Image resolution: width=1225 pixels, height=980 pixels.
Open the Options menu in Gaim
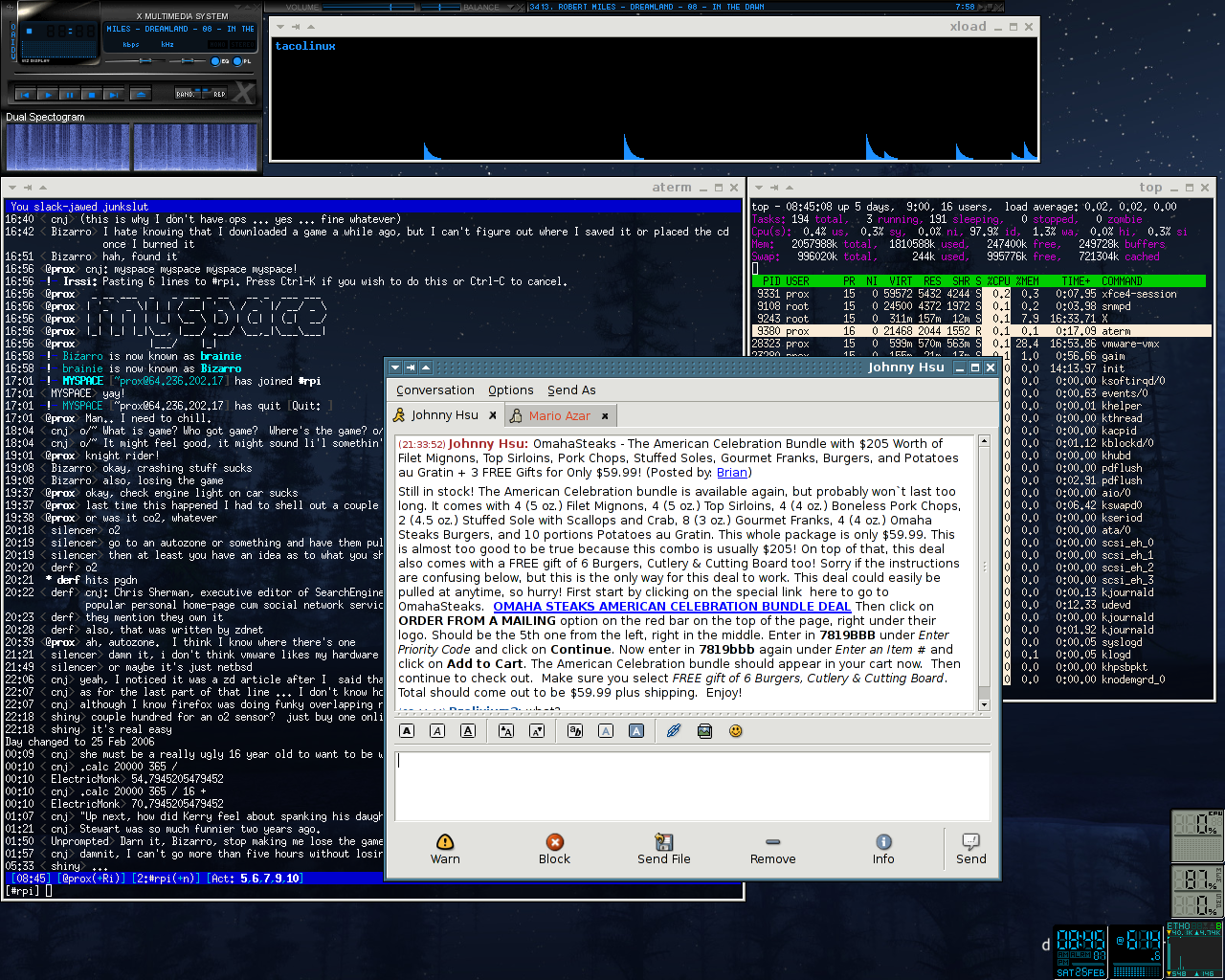pos(511,390)
